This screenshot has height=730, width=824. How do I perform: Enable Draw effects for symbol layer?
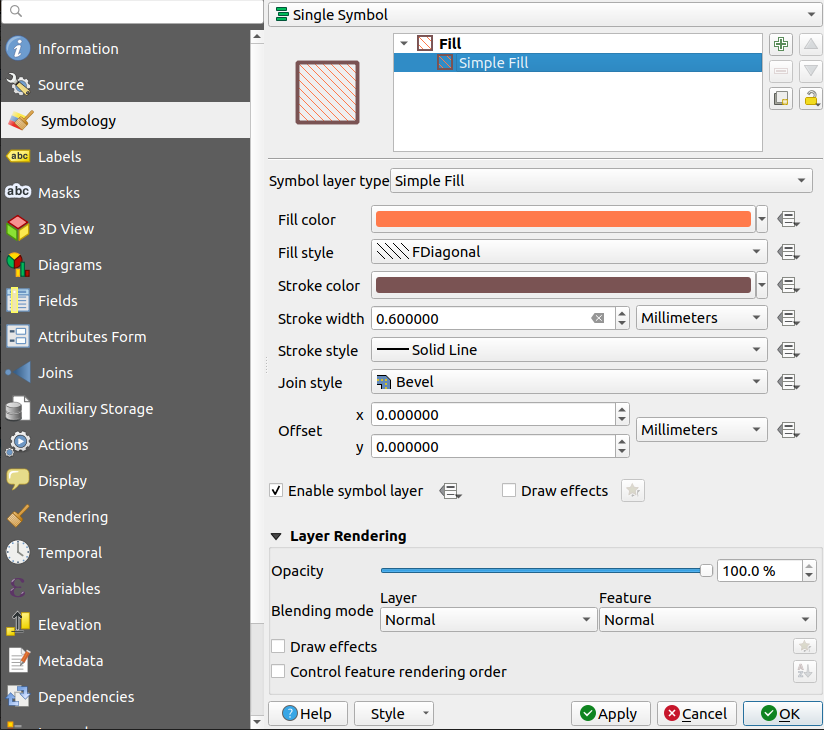pos(509,490)
